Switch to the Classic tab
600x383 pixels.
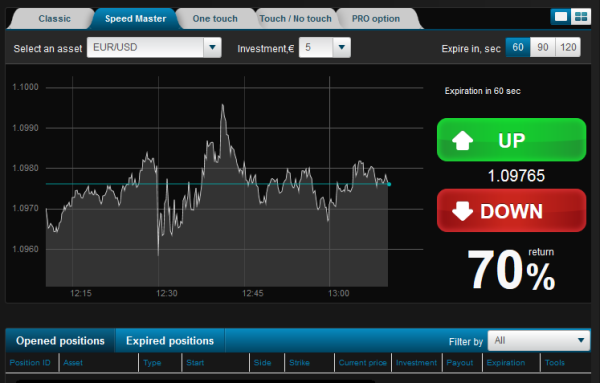click(x=54, y=19)
